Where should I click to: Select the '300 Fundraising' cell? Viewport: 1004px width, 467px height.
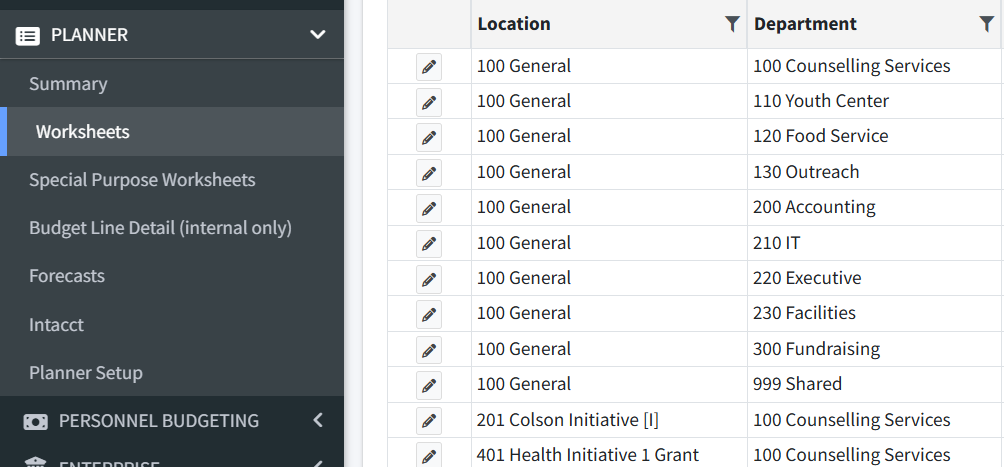[x=874, y=349]
